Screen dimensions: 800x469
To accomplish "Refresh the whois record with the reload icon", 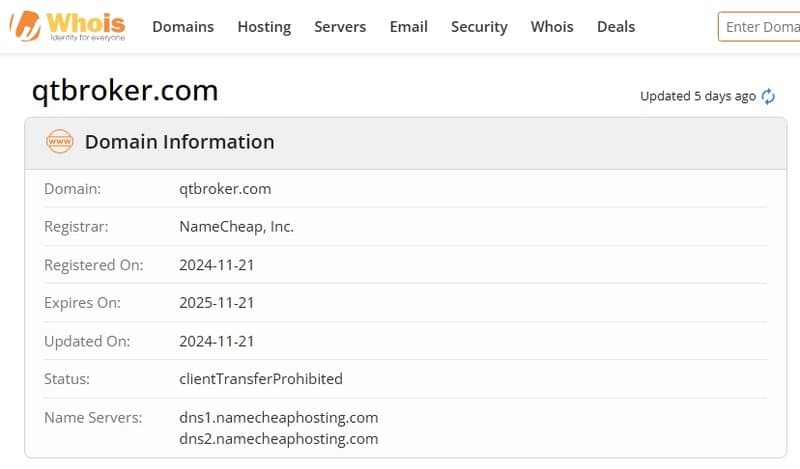I will pyautogui.click(x=768, y=96).
